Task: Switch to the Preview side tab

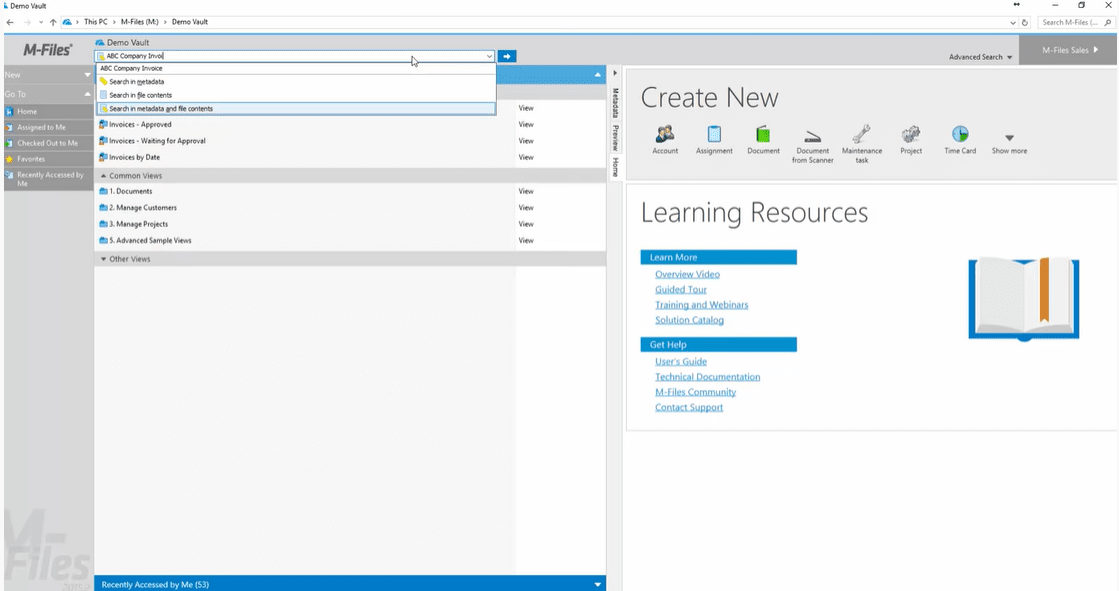Action: click(x=615, y=138)
